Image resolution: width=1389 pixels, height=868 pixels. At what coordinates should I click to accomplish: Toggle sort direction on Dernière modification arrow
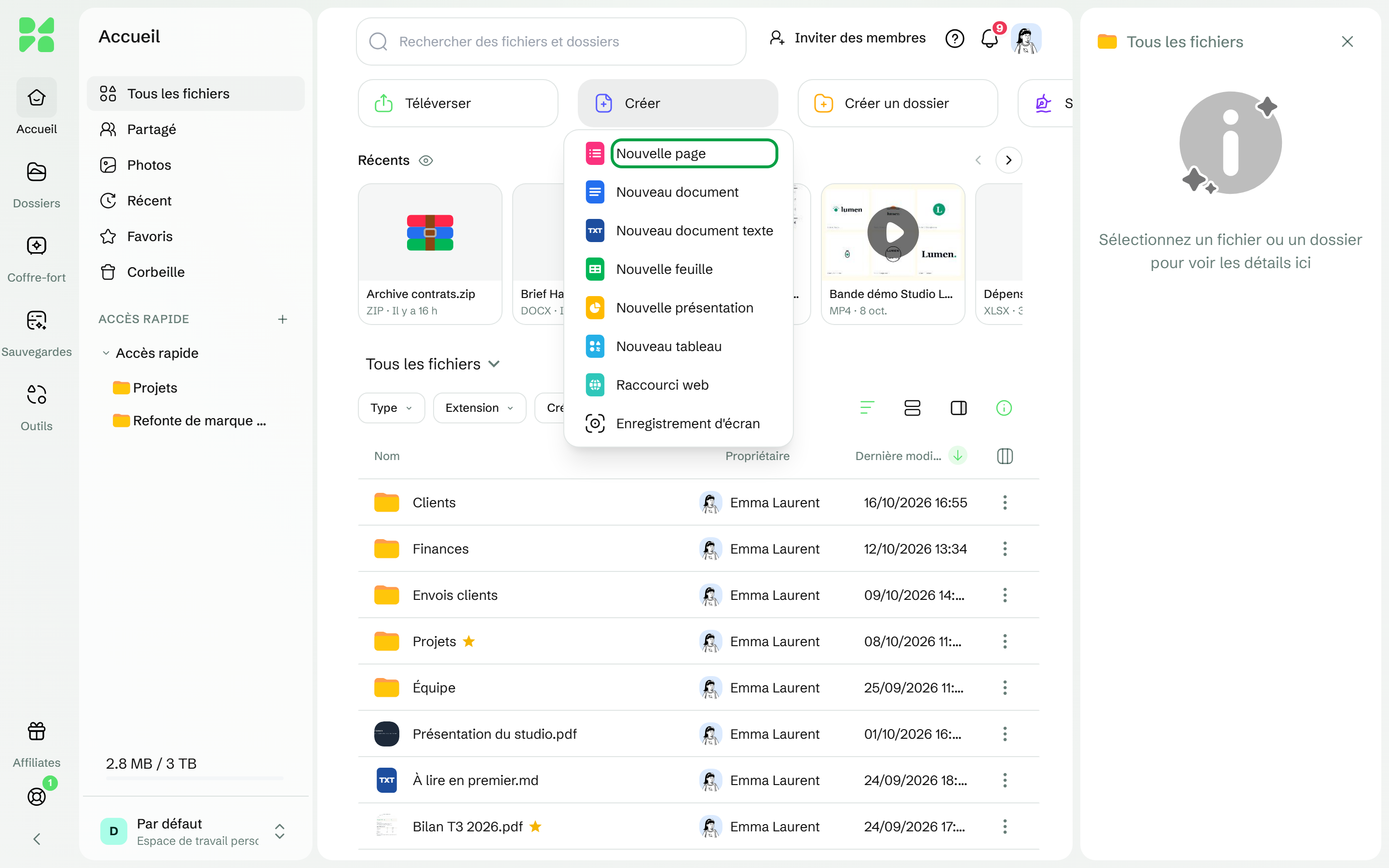[957, 455]
